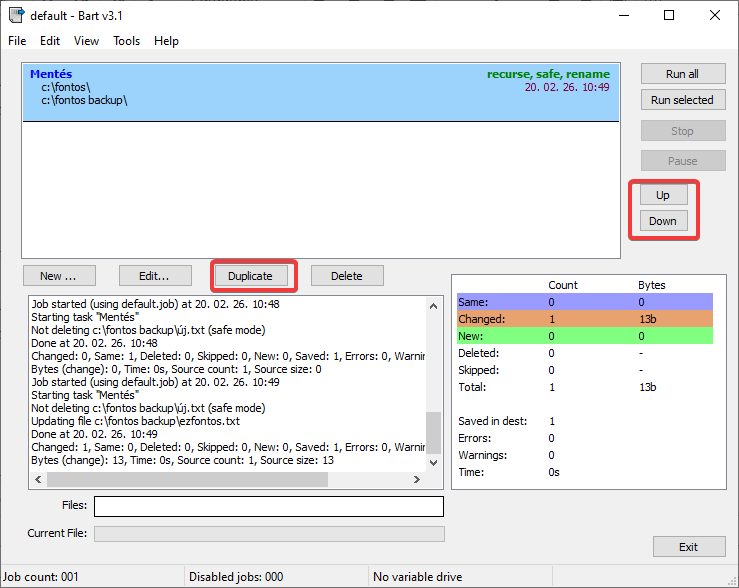Click Edit... to modify the job
This screenshot has width=739, height=588.
coord(155,276)
